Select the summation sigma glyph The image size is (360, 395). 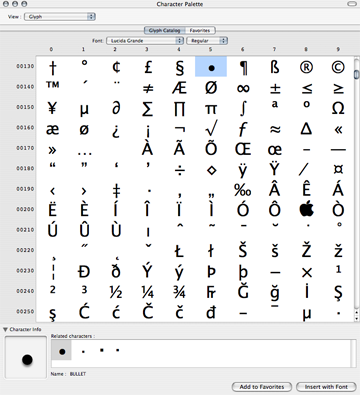point(147,109)
